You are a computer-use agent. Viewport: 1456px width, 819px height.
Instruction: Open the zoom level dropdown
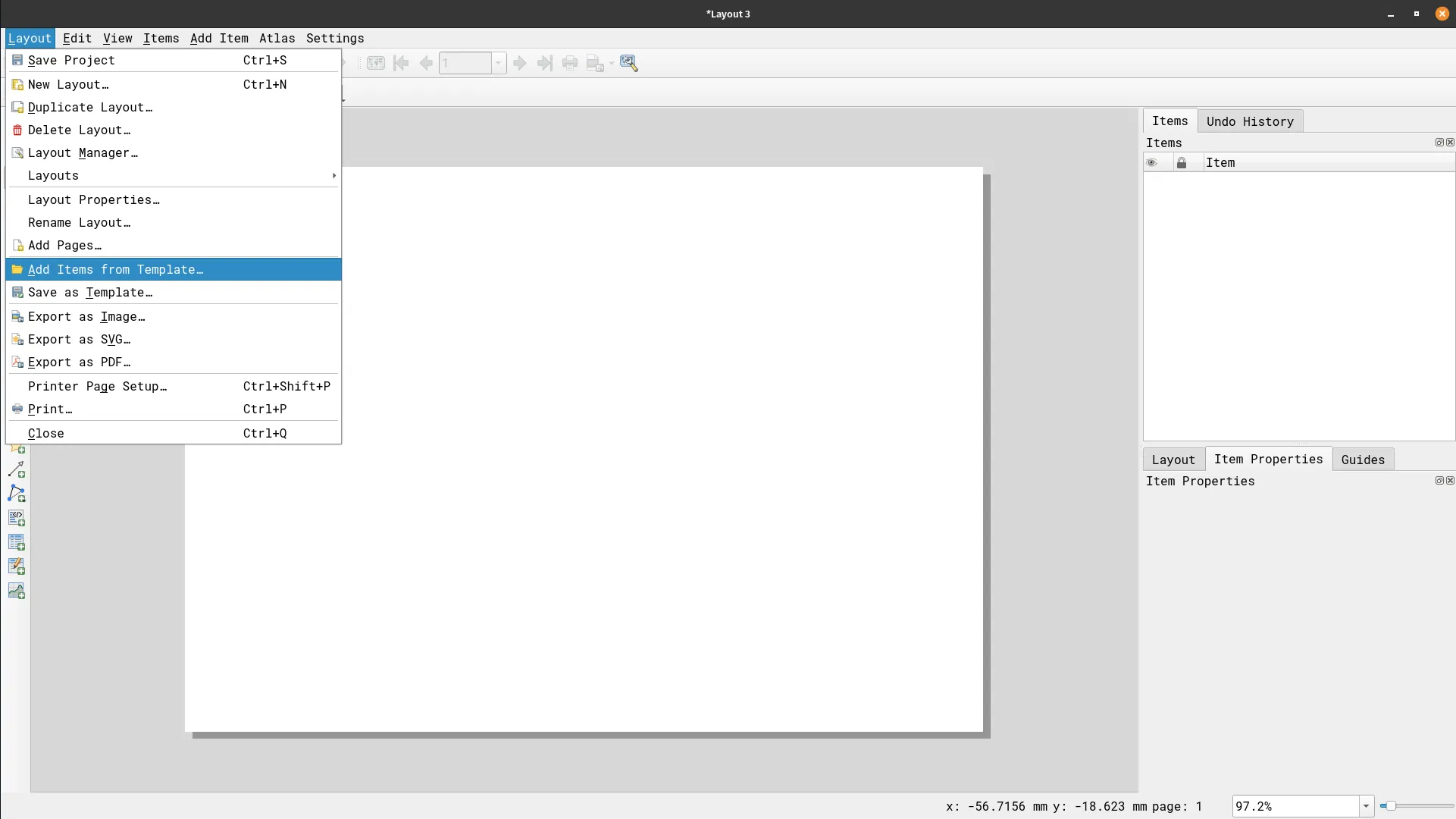pyautogui.click(x=1367, y=806)
